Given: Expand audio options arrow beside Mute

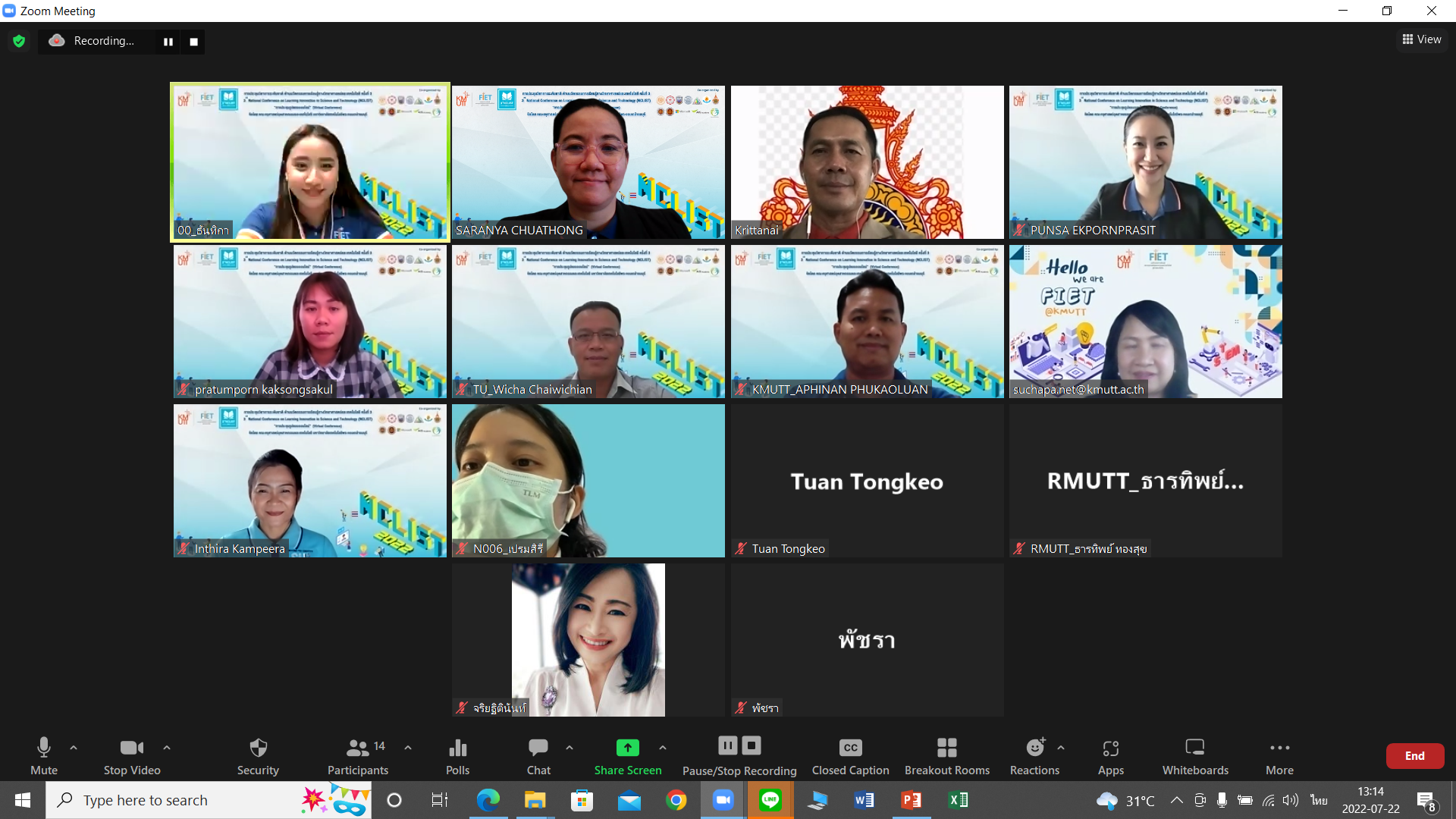Looking at the screenshot, I should [74, 748].
